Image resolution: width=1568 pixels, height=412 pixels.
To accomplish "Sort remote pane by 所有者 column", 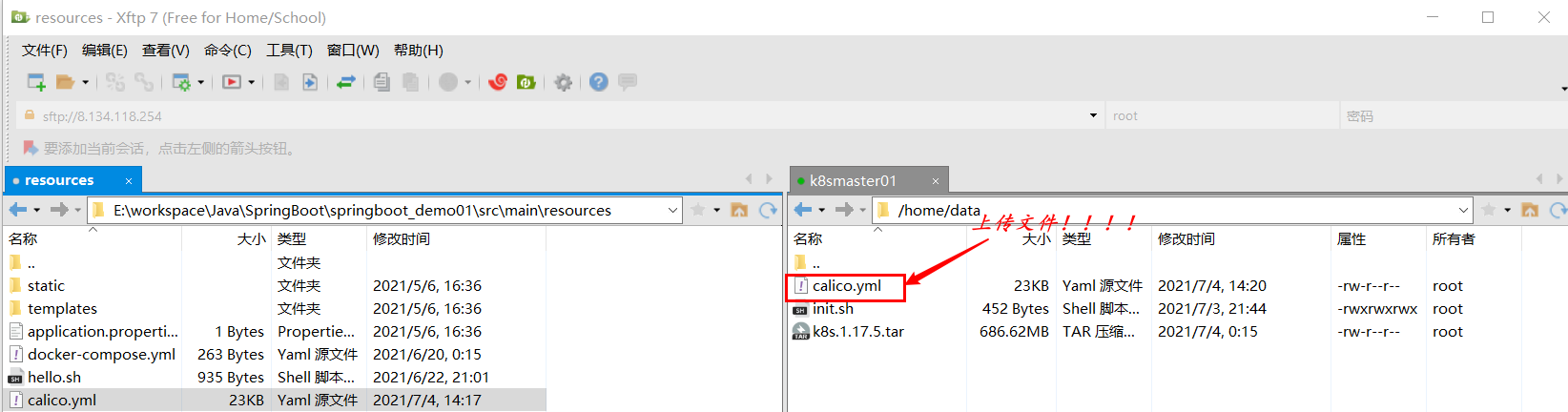I will coord(1454,239).
